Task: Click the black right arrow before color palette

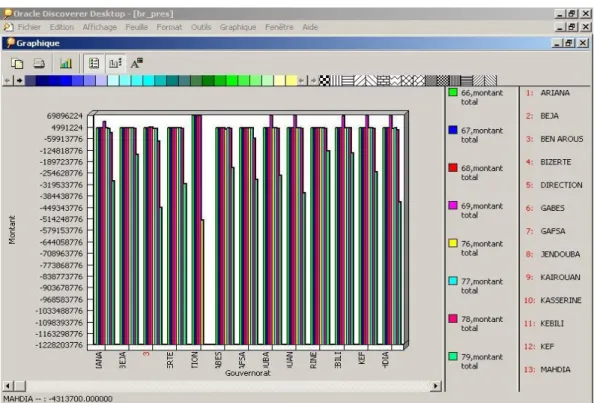Action: (x=19, y=80)
